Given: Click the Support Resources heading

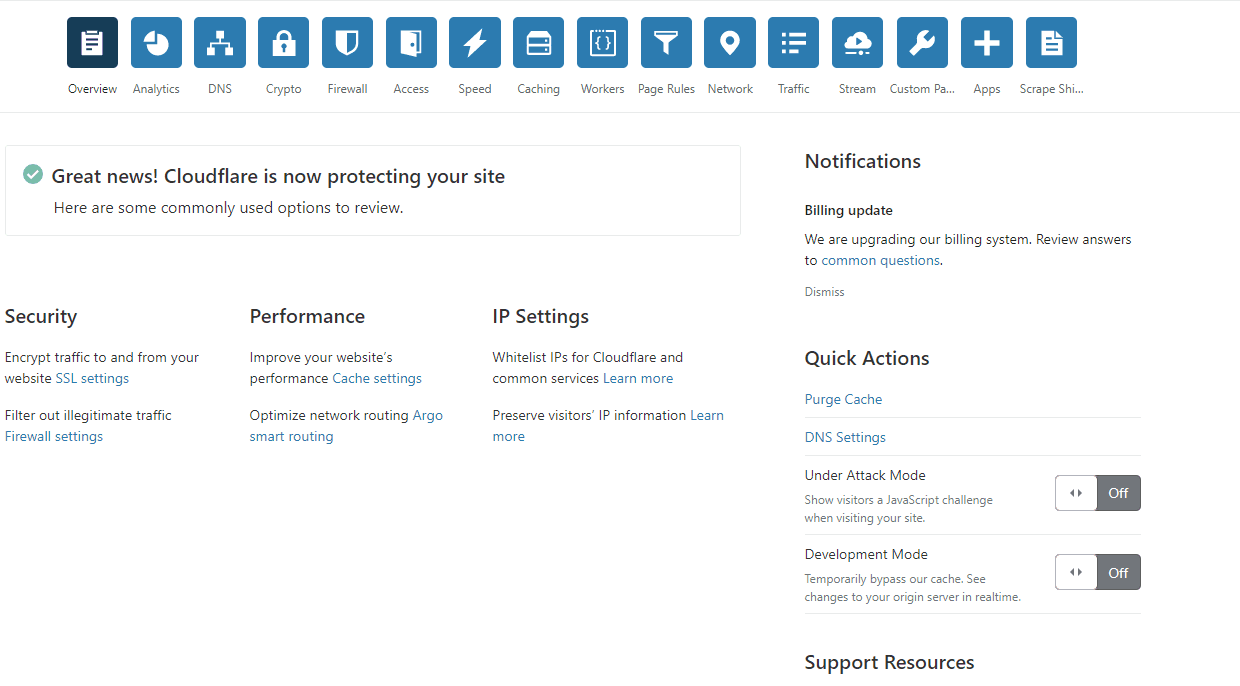Looking at the screenshot, I should pyautogui.click(x=889, y=663).
